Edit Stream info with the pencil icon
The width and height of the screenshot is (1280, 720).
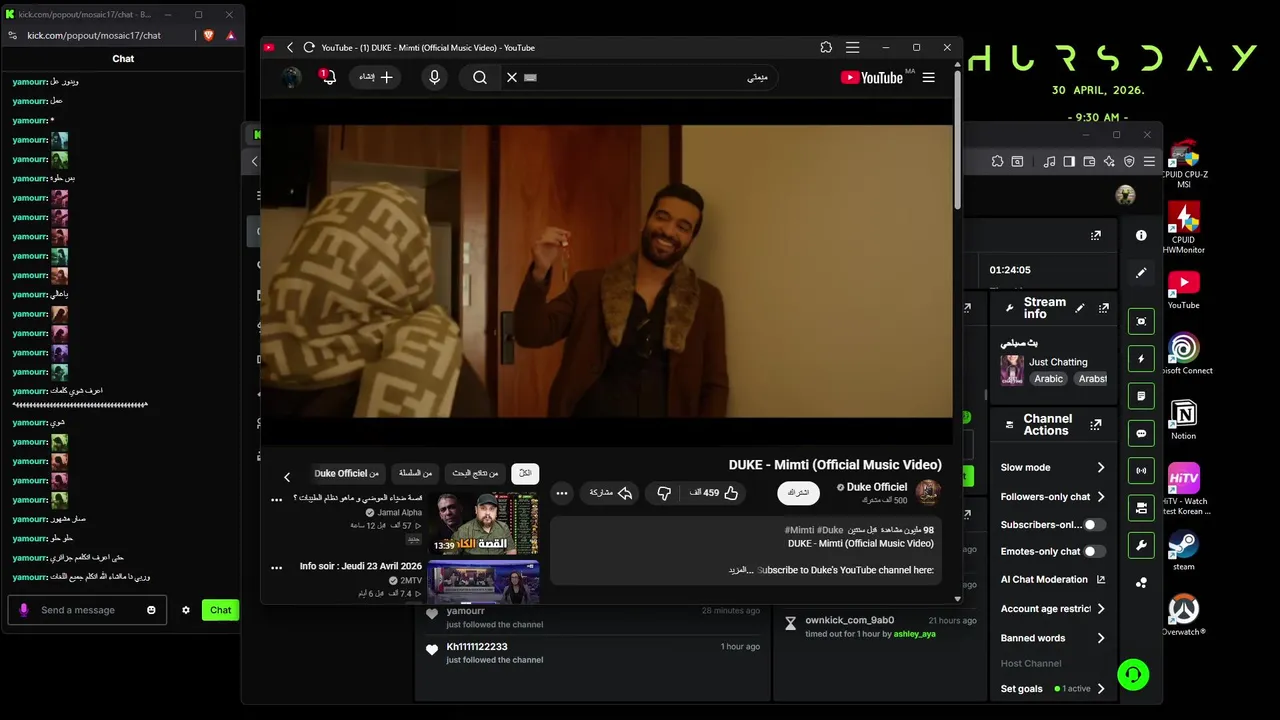1080,308
